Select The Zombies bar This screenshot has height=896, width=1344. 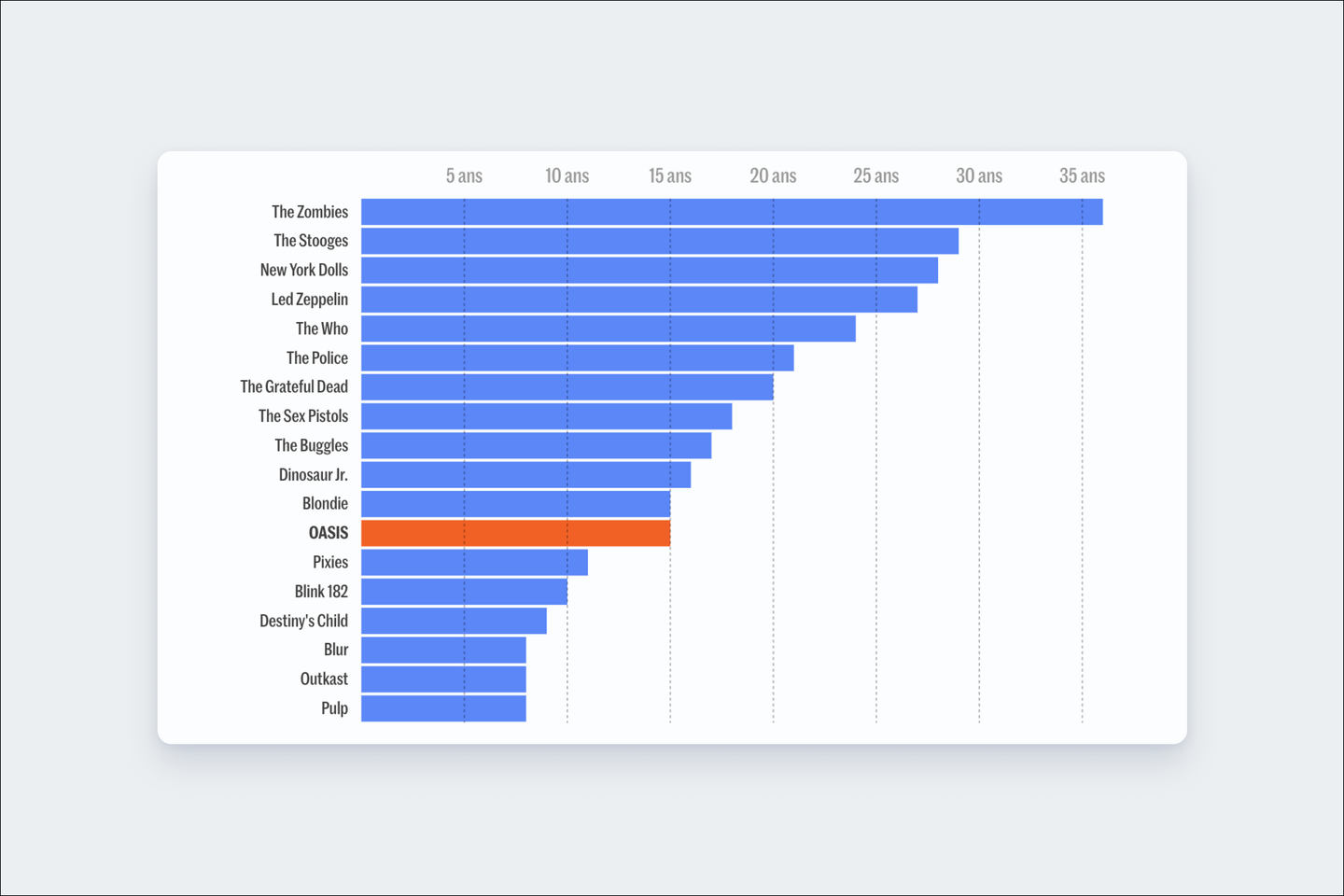coord(732,212)
